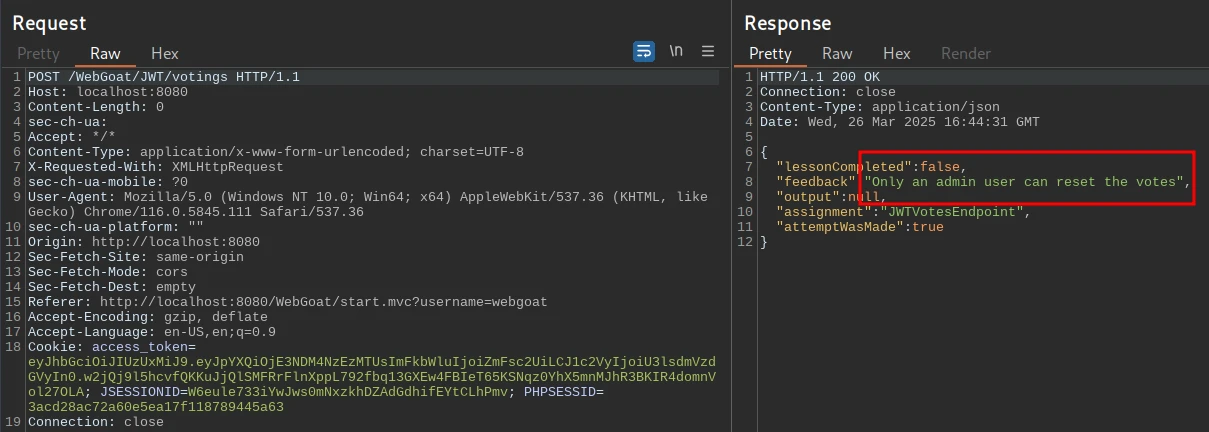Viewport: 1209px width, 432px height.
Task: Open the Render tab in Response panel
Action: (x=965, y=54)
